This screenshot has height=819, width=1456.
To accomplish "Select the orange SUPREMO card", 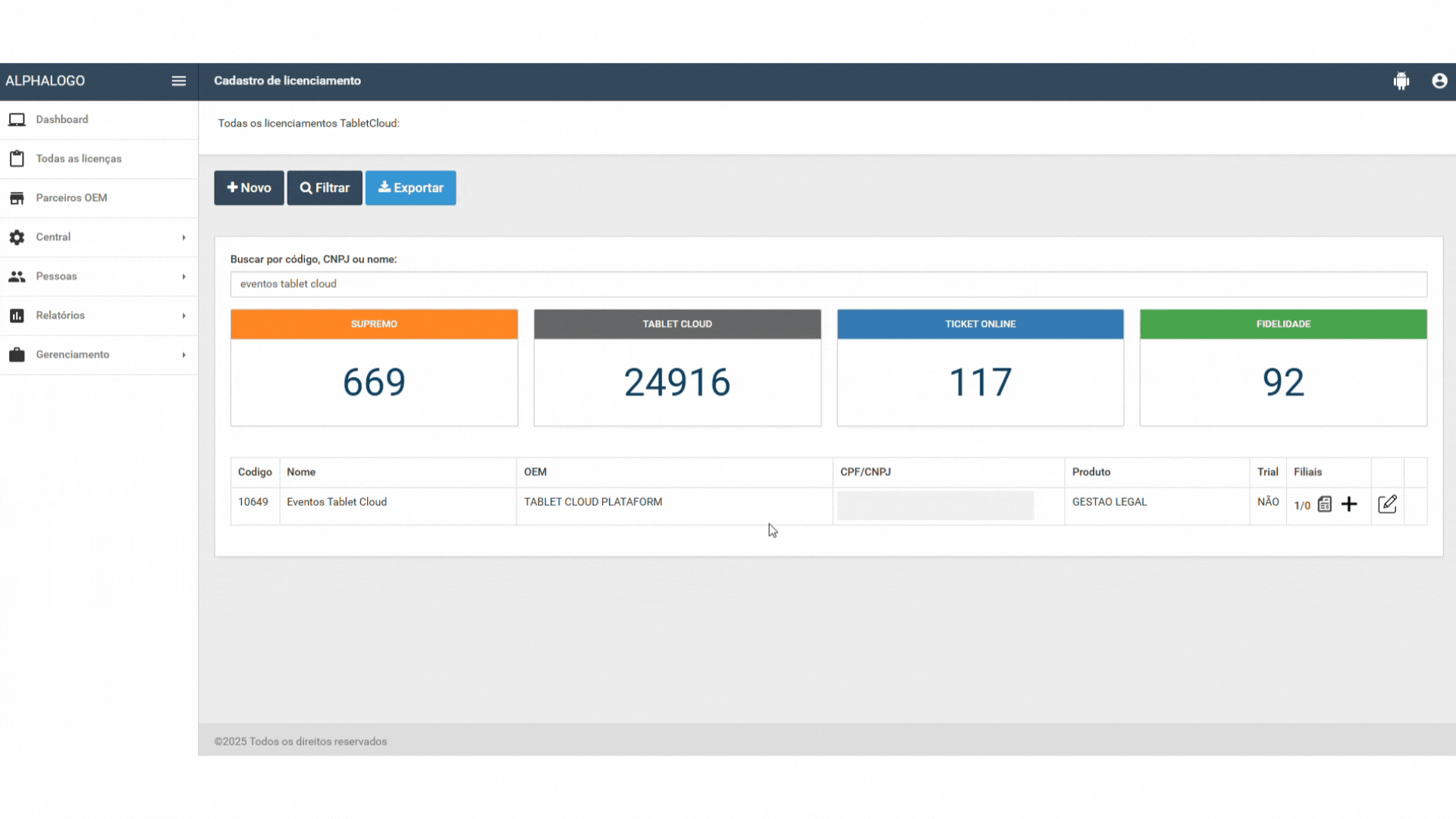I will (x=374, y=368).
